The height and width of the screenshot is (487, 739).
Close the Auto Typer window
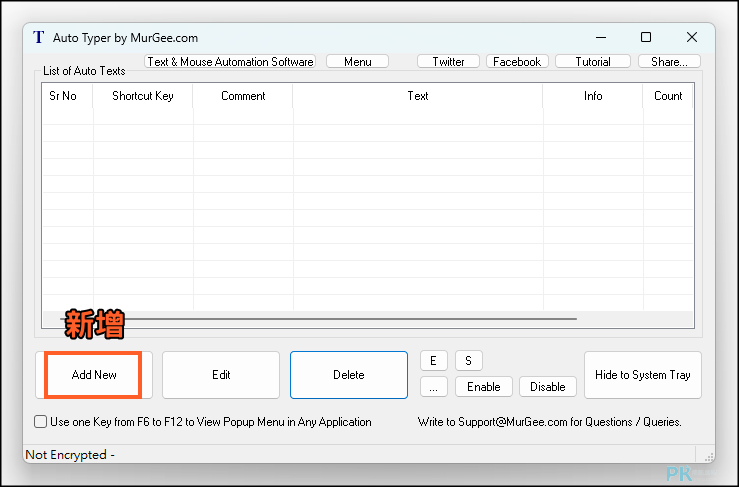click(x=691, y=37)
